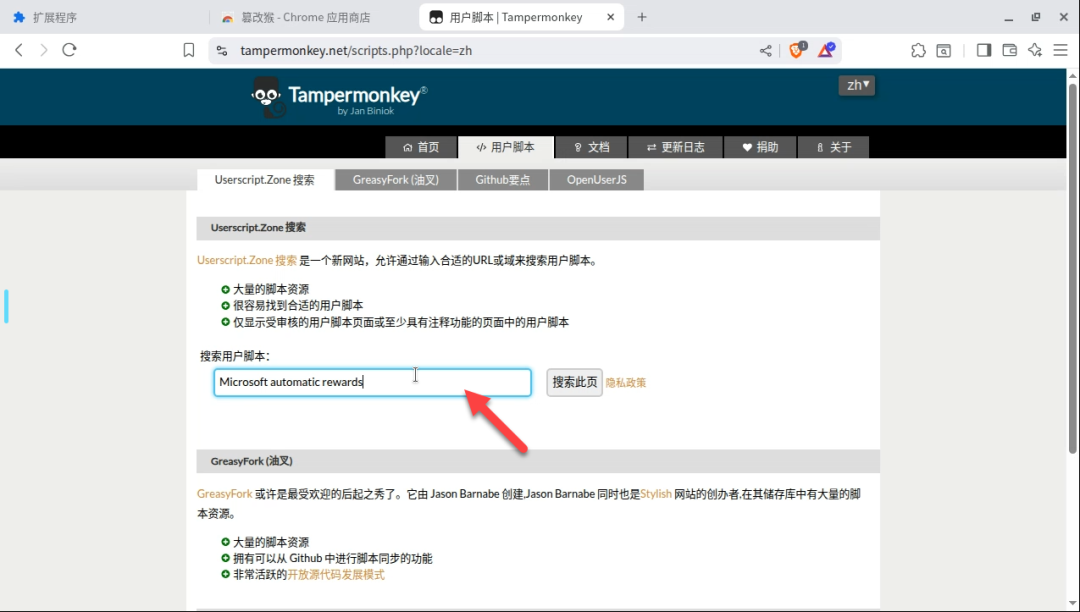Click the GreasyFork (油叉) section header

pyautogui.click(x=538, y=461)
